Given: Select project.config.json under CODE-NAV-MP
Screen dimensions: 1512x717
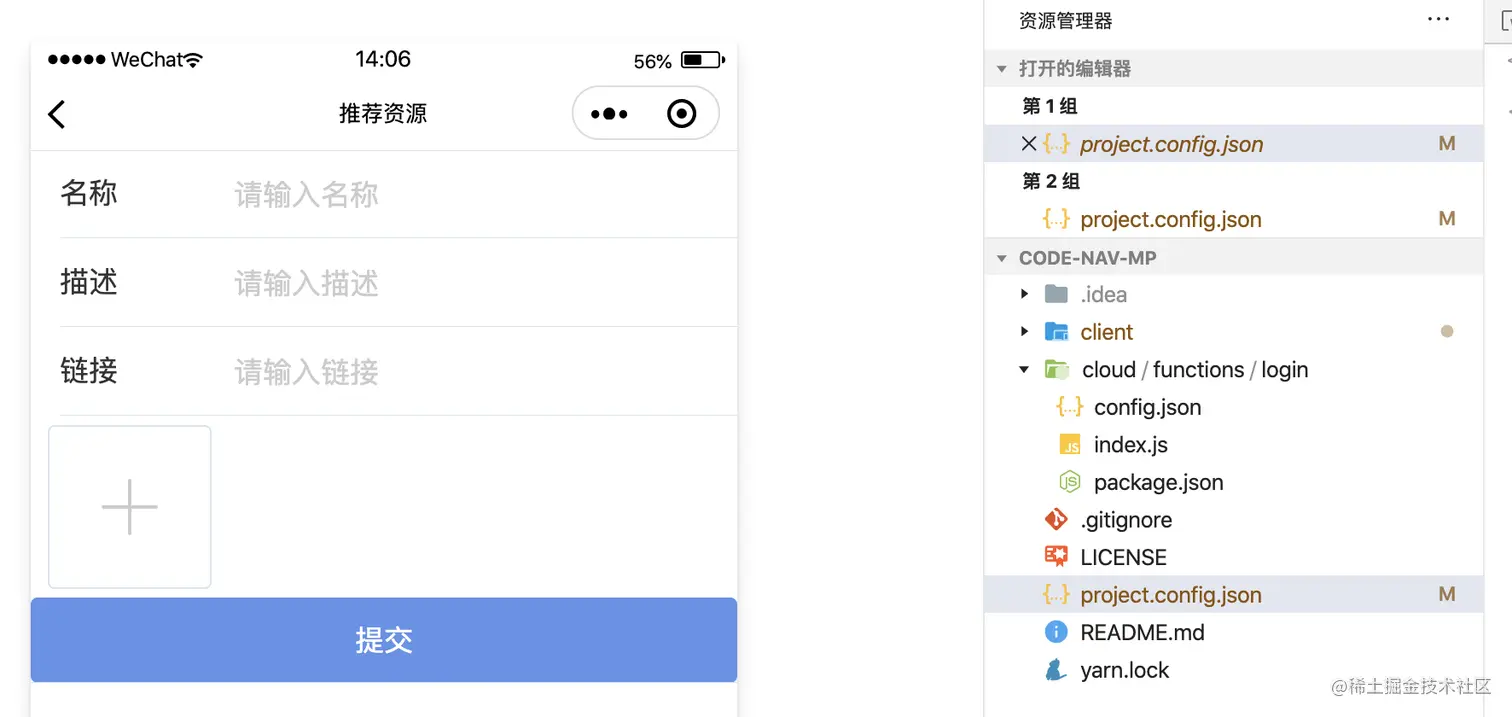Looking at the screenshot, I should [x=1171, y=595].
